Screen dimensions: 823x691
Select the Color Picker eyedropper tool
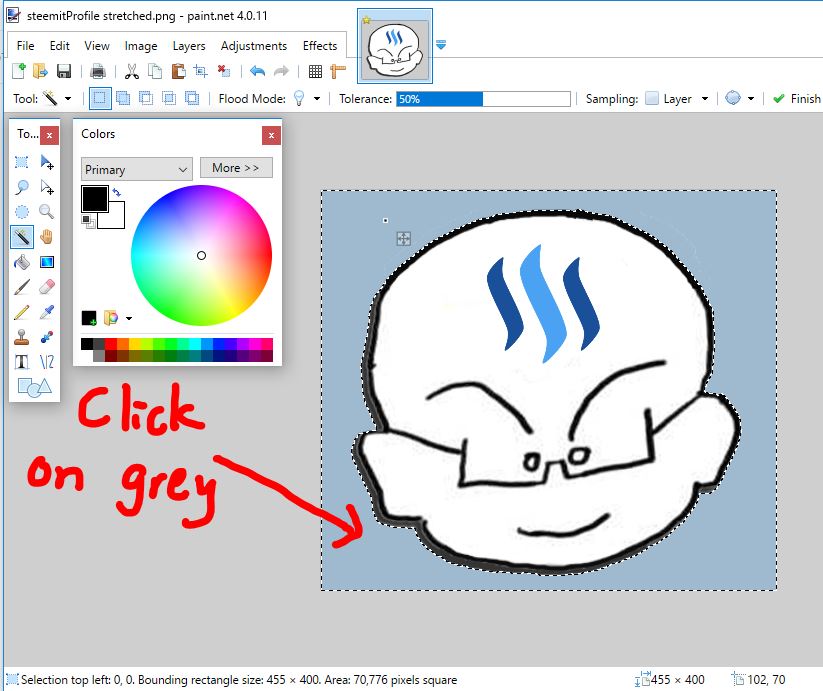(47, 312)
